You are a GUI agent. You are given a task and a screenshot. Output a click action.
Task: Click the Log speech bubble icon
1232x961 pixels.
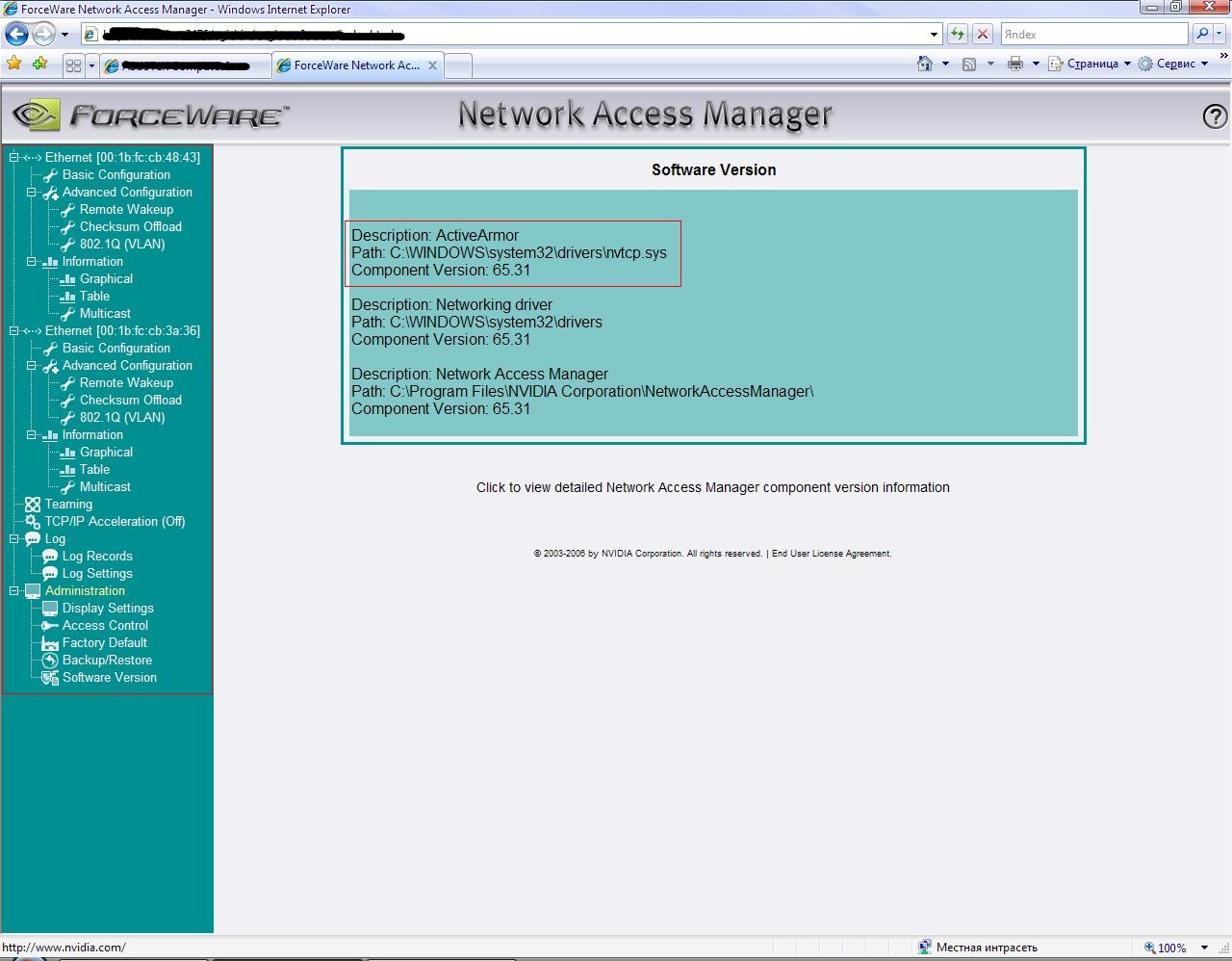pos(33,539)
